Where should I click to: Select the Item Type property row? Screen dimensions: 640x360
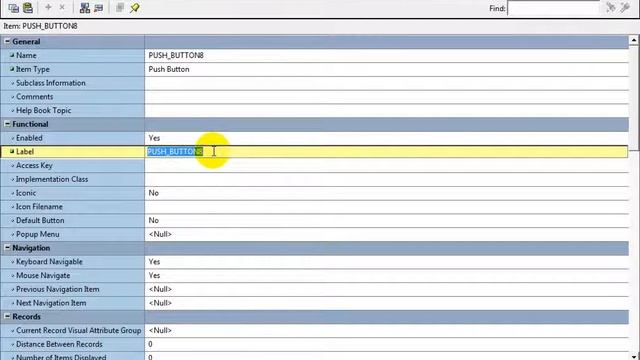click(x=314, y=69)
